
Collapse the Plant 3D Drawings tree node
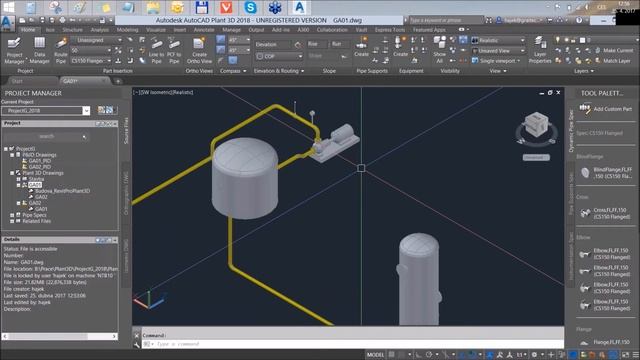coord(12,173)
